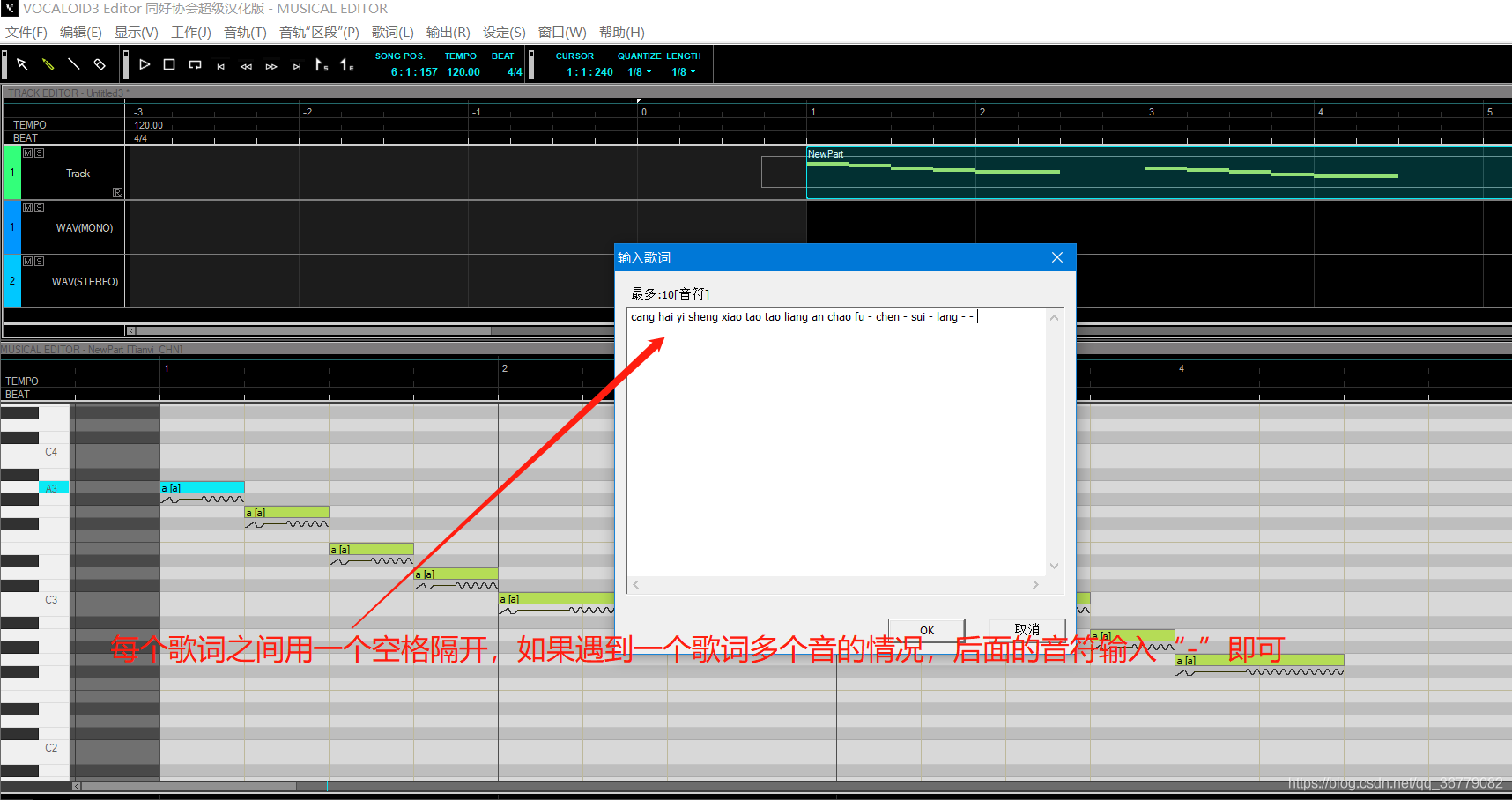Screen dimensions: 1512x800
Task: Solo the WAV(STEREO) track
Action: point(39,261)
